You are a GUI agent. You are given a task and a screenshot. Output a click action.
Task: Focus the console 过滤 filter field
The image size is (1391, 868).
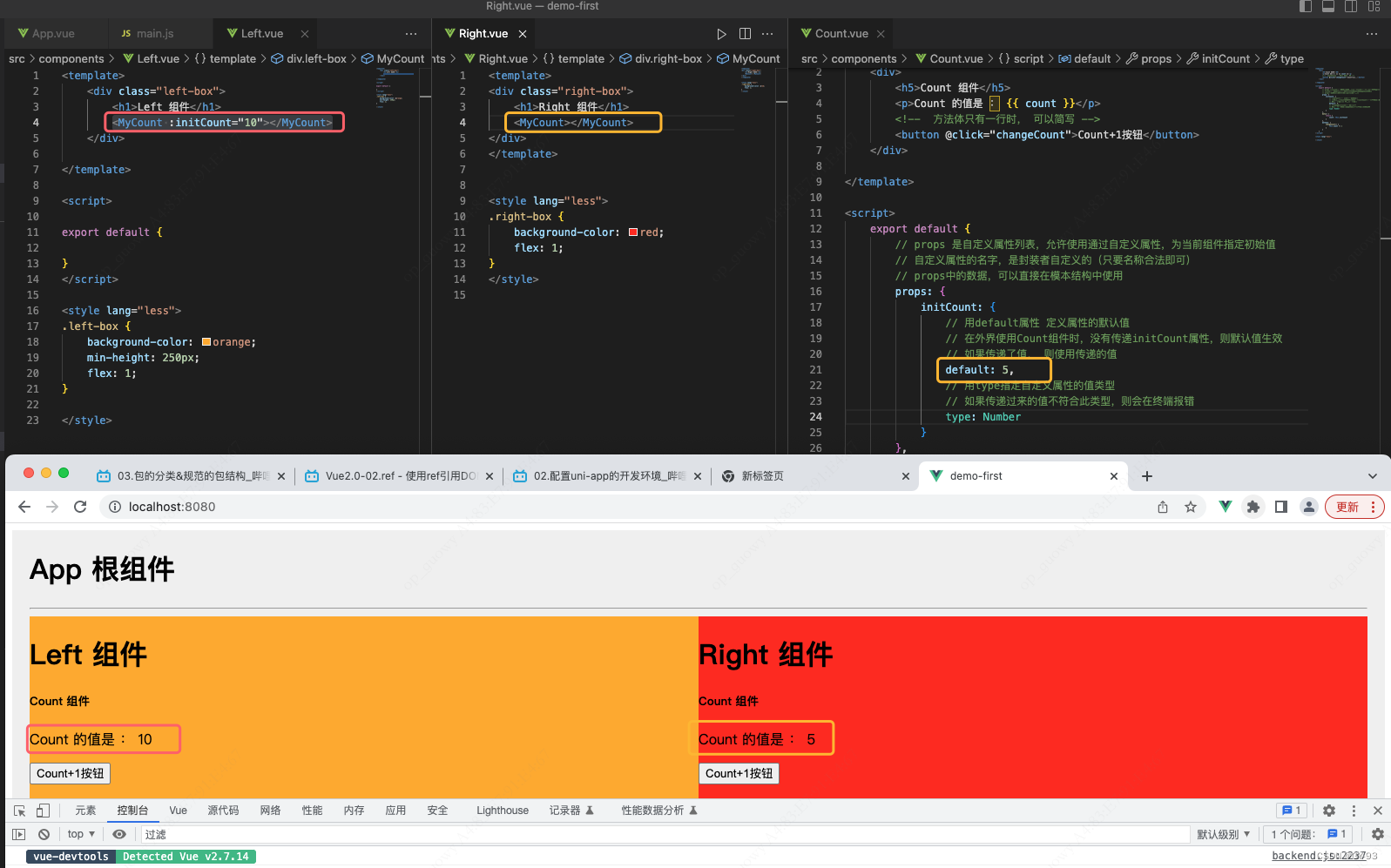click(665, 834)
